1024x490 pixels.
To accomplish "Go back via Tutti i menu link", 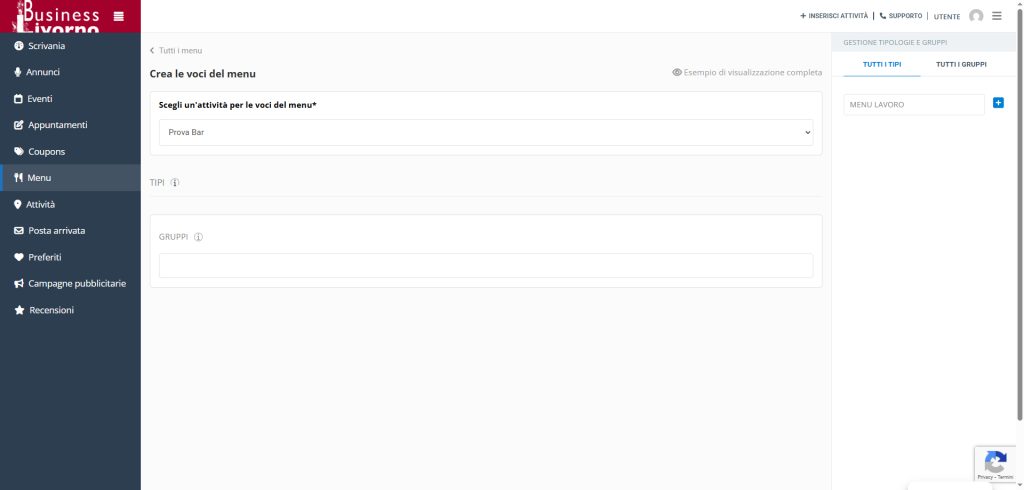I will pos(177,50).
